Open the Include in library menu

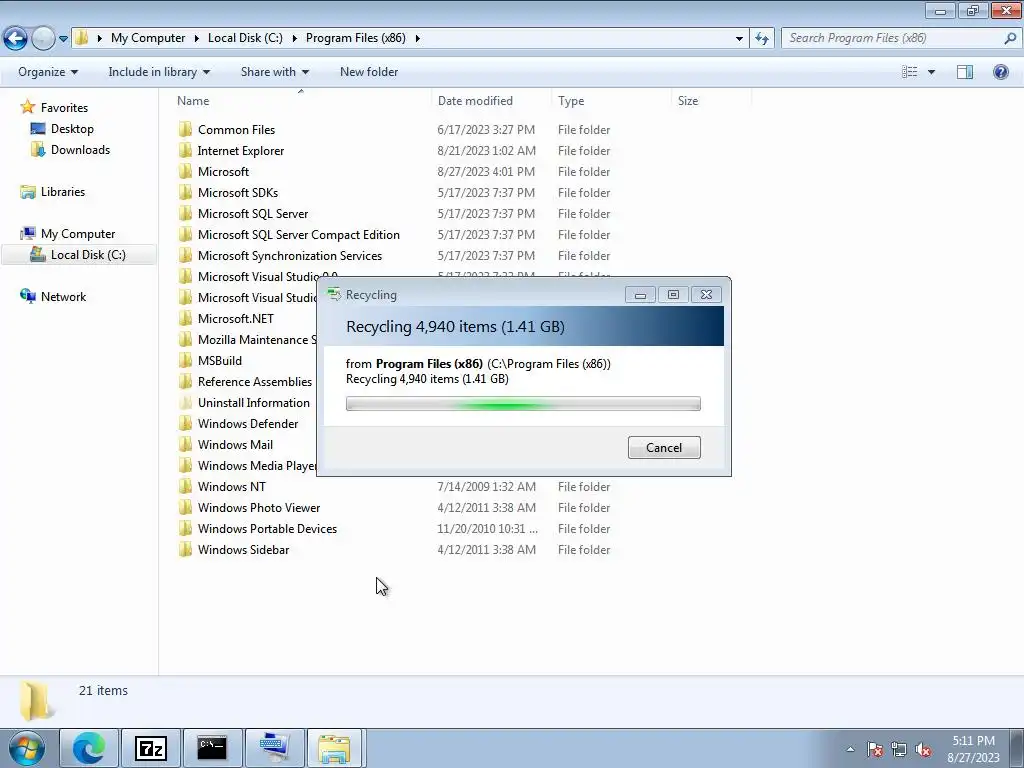coord(159,72)
